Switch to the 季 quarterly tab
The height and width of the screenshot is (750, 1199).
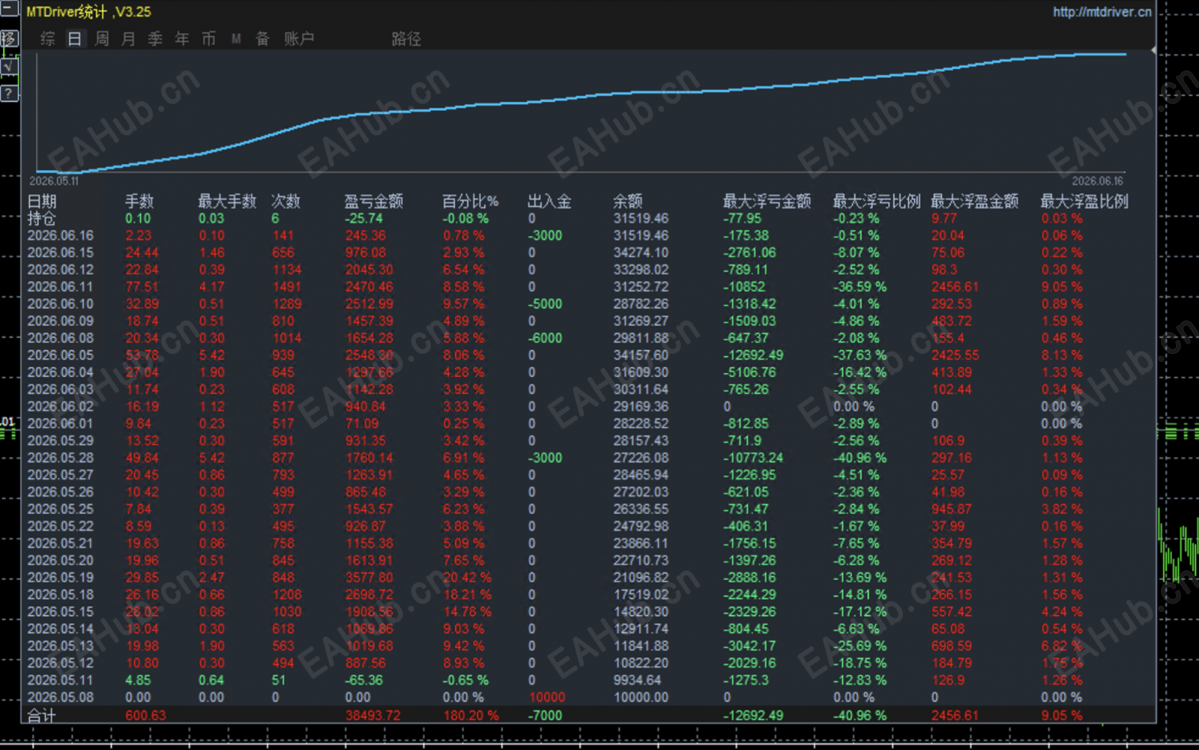(x=155, y=38)
